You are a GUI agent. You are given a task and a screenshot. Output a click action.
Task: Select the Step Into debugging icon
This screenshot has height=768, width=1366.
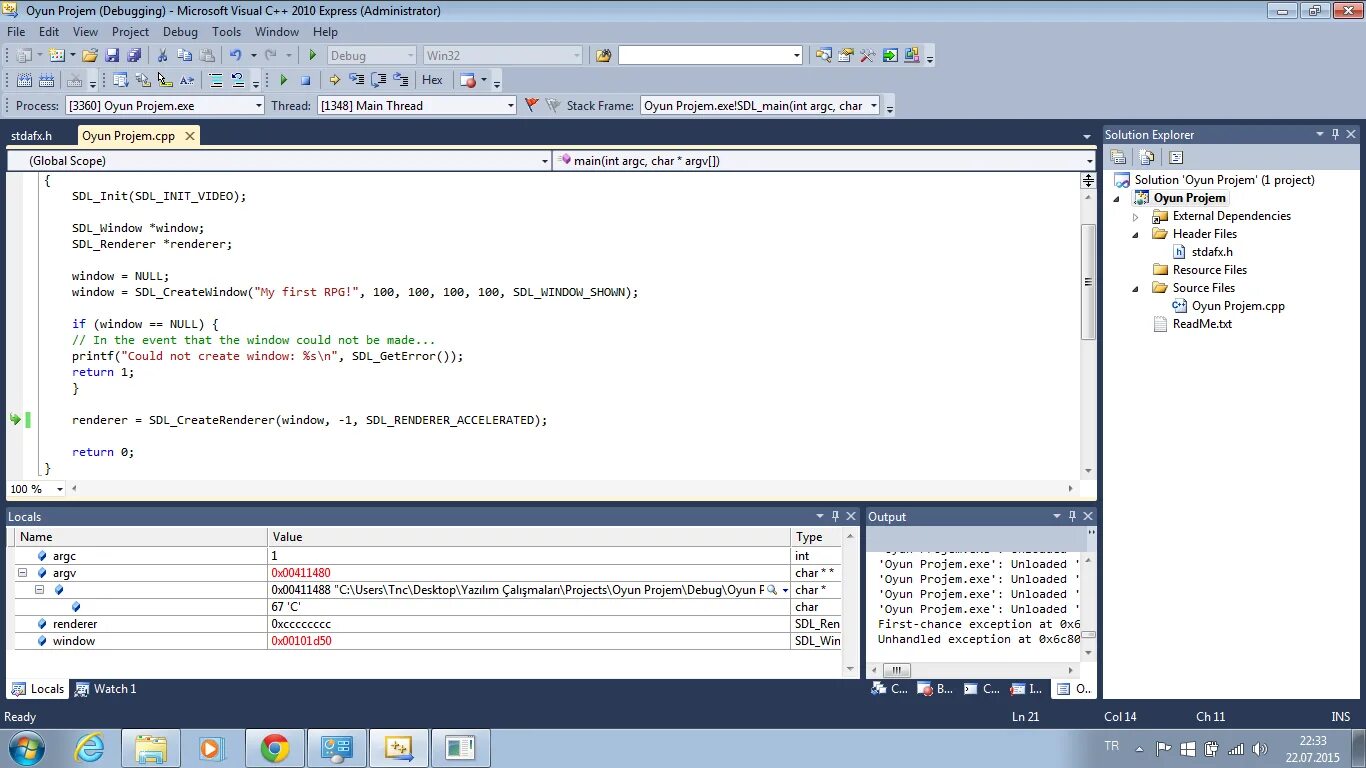pos(356,80)
